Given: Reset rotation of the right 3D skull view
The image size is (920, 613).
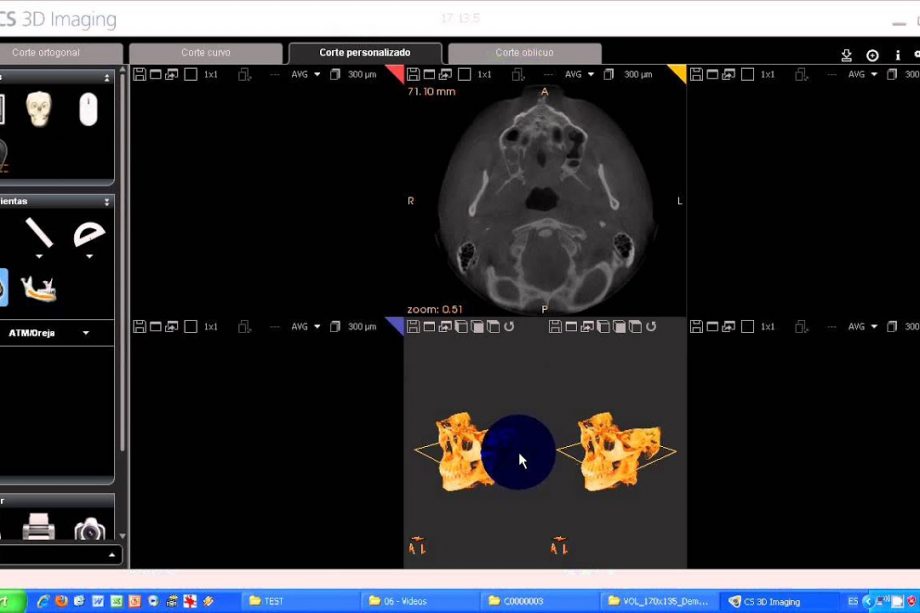Looking at the screenshot, I should (x=651, y=327).
